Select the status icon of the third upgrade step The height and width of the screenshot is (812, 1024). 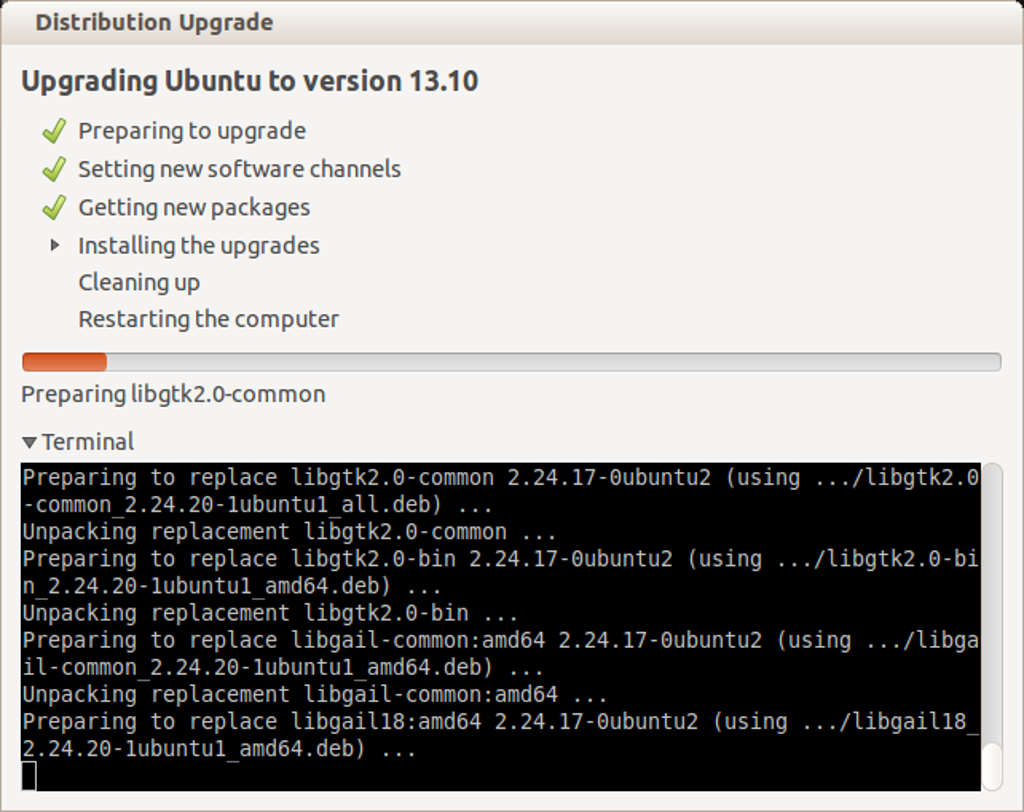point(53,207)
